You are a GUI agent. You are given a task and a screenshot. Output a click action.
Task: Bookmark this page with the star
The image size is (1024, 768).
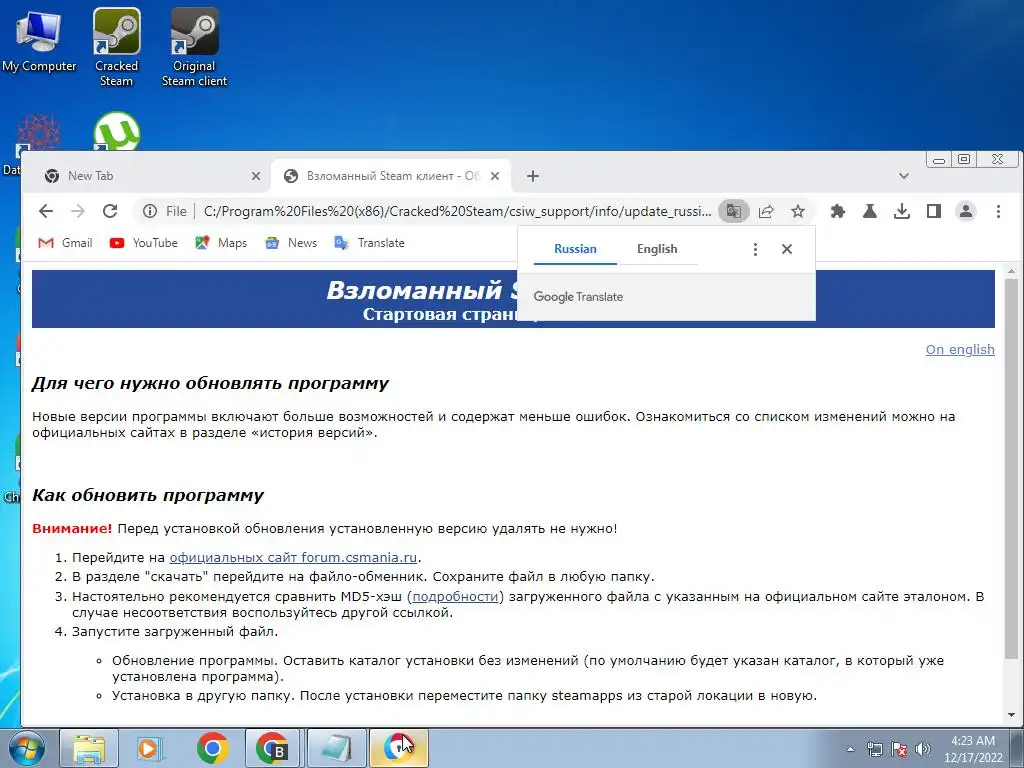tap(797, 211)
